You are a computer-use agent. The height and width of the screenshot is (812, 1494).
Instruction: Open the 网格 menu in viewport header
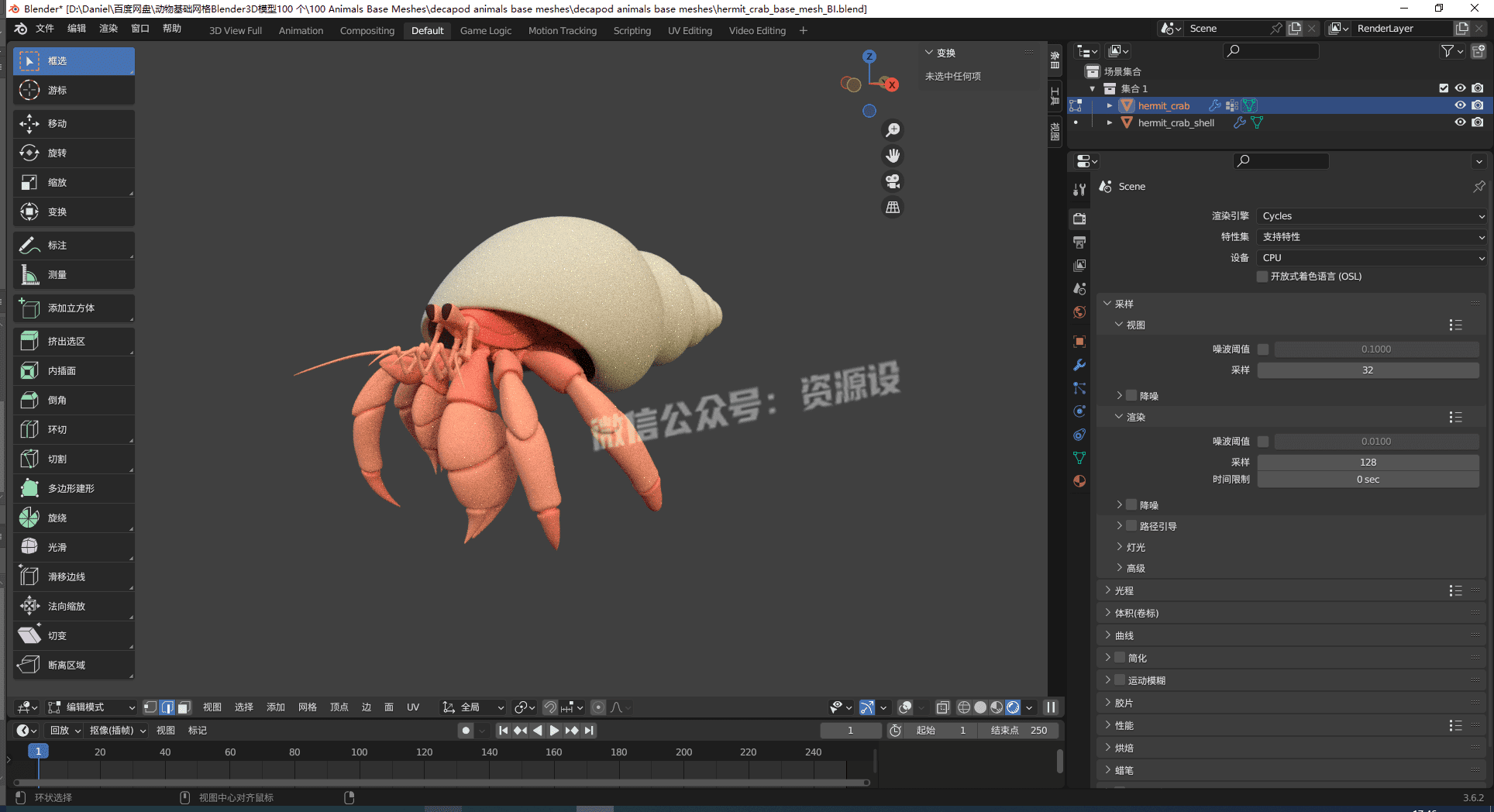308,707
